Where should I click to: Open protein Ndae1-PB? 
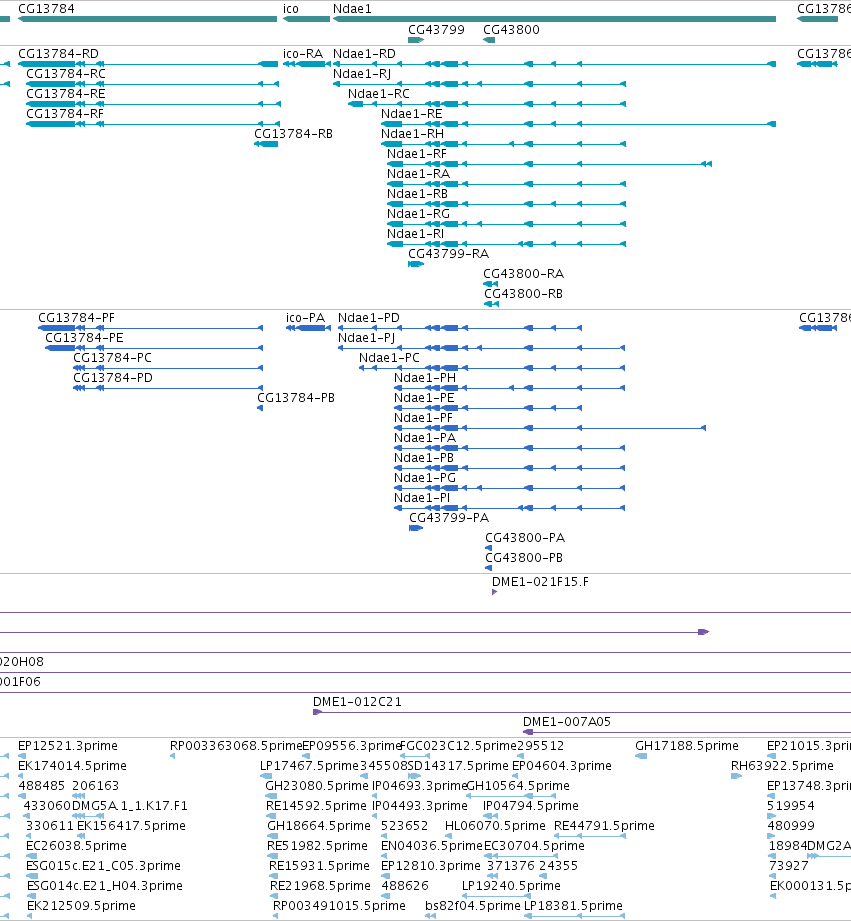(424, 457)
